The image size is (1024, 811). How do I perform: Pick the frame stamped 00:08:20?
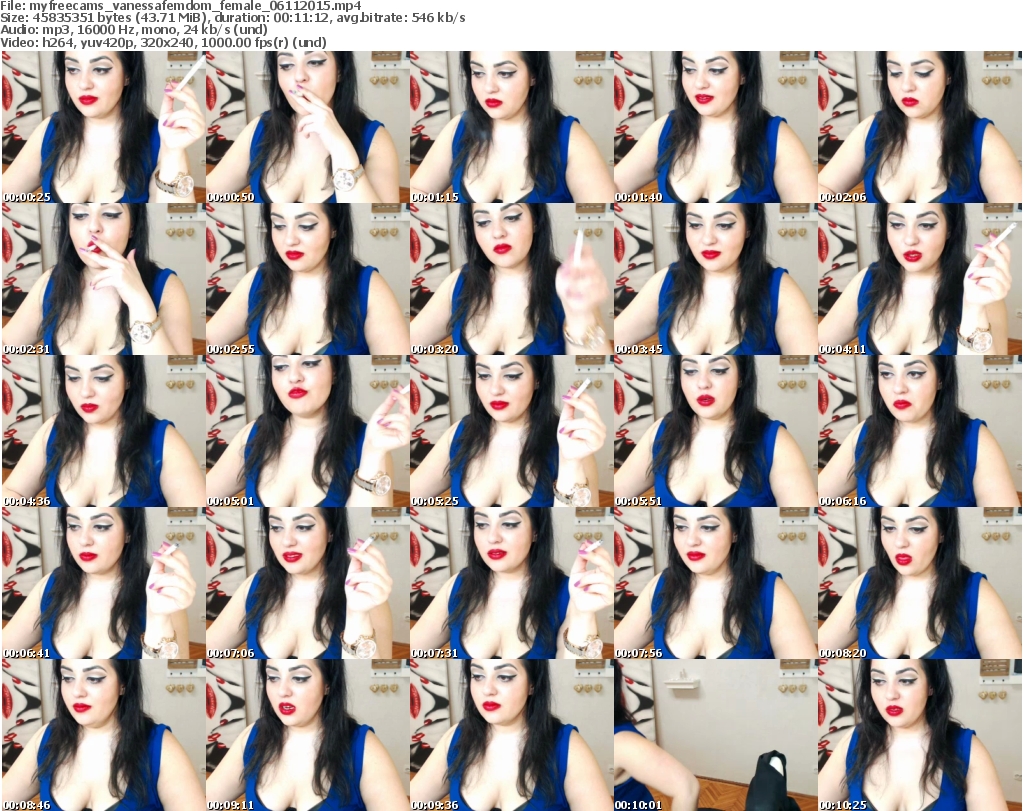(919, 583)
